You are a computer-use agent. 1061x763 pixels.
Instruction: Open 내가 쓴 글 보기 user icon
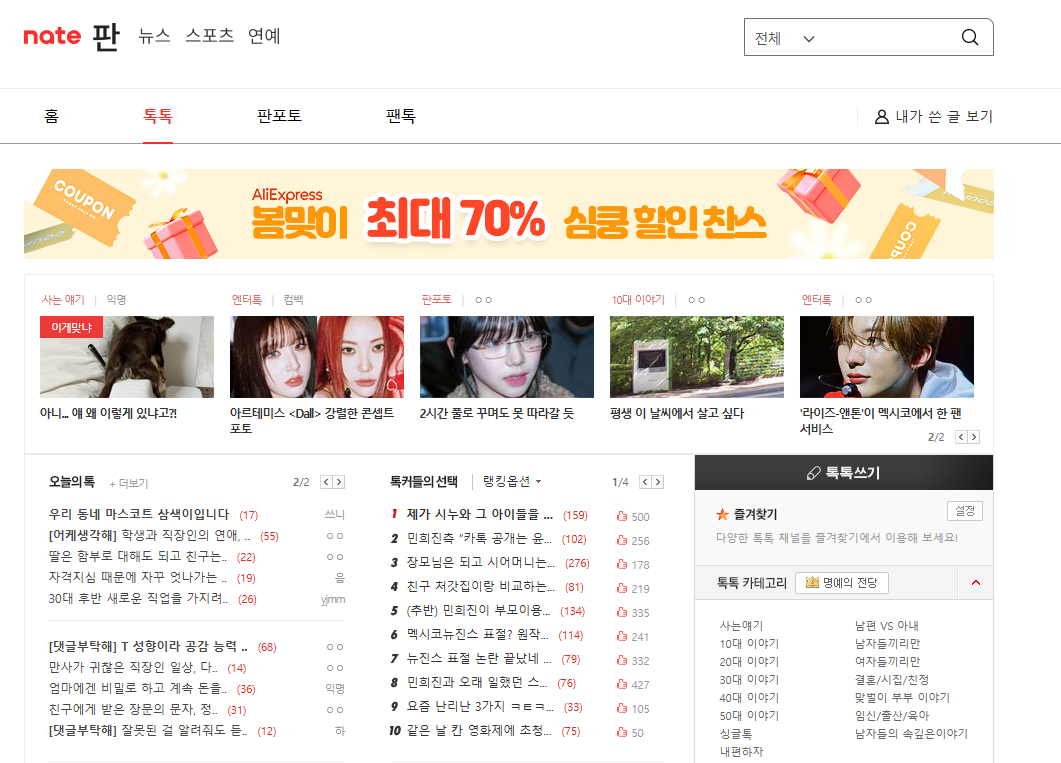[882, 117]
